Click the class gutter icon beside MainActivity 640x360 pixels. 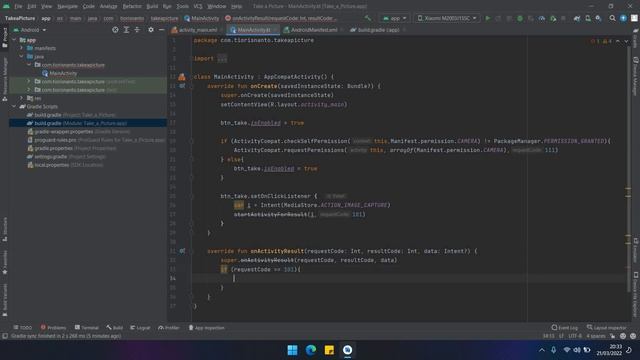coord(182,77)
